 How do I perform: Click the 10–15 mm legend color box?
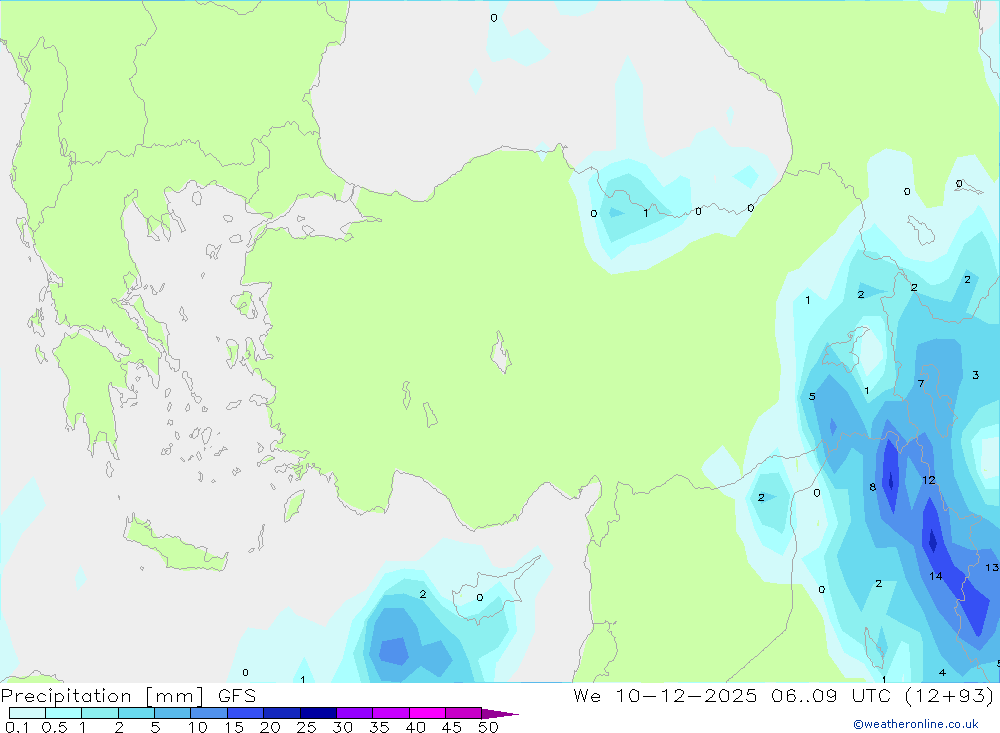coord(209,713)
